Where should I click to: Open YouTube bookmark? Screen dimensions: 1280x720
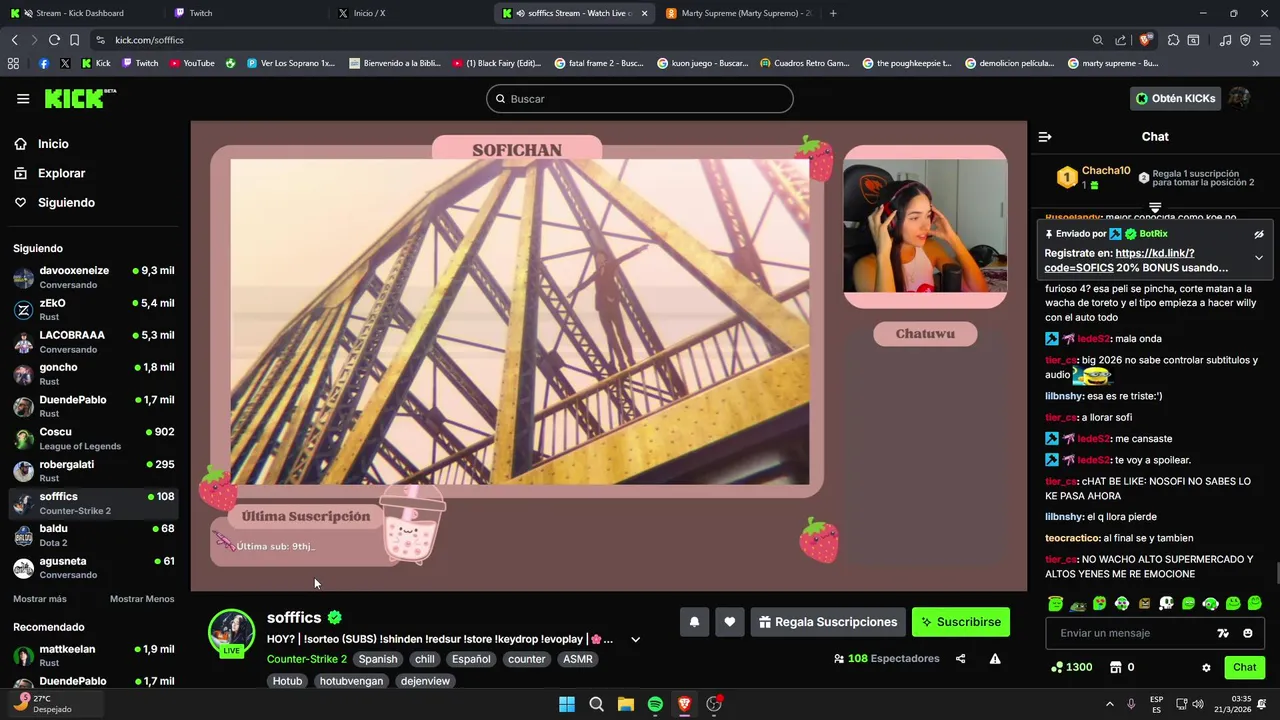pyautogui.click(x=192, y=63)
